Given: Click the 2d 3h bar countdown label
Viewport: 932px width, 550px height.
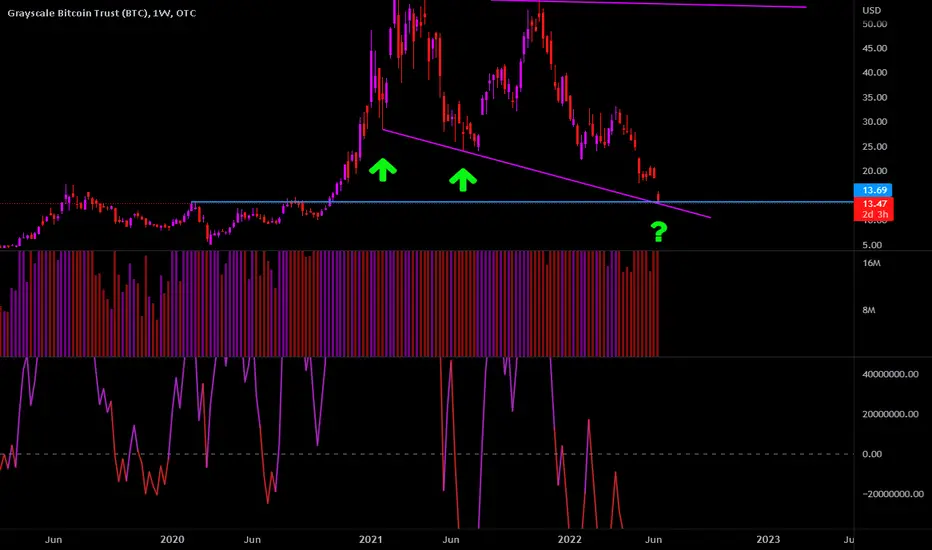Looking at the screenshot, I should coord(874,215).
